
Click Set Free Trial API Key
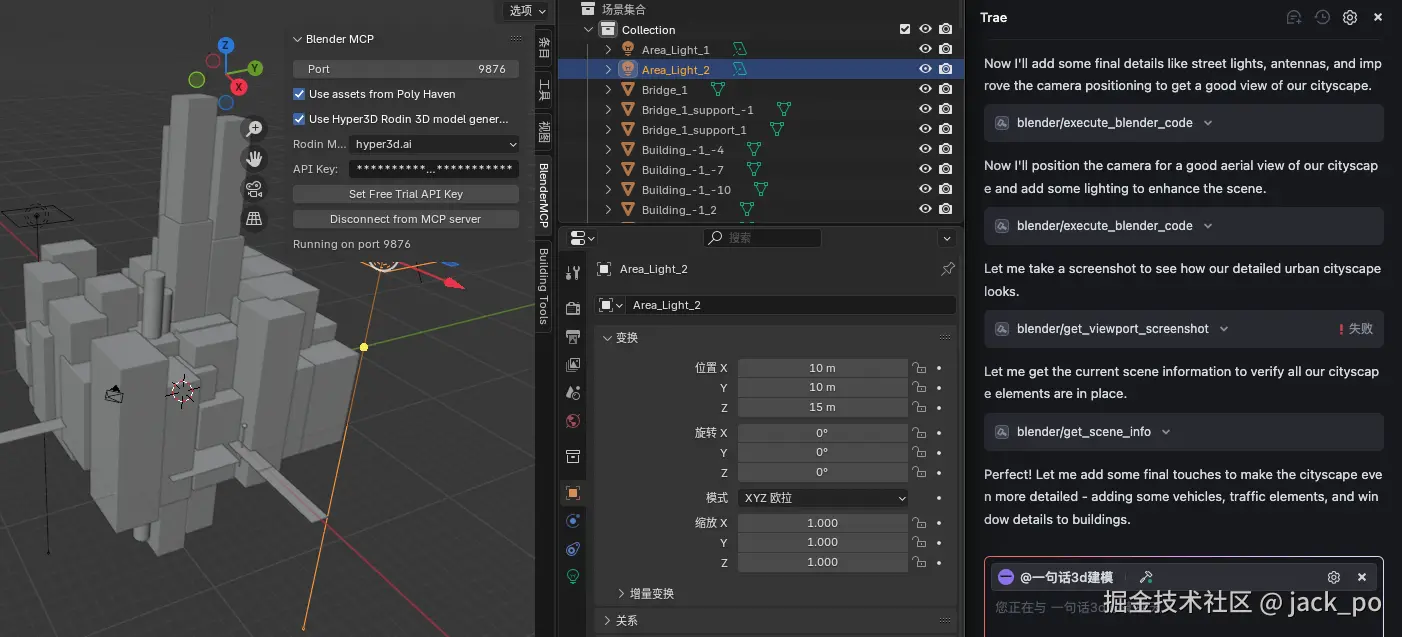tap(406, 194)
